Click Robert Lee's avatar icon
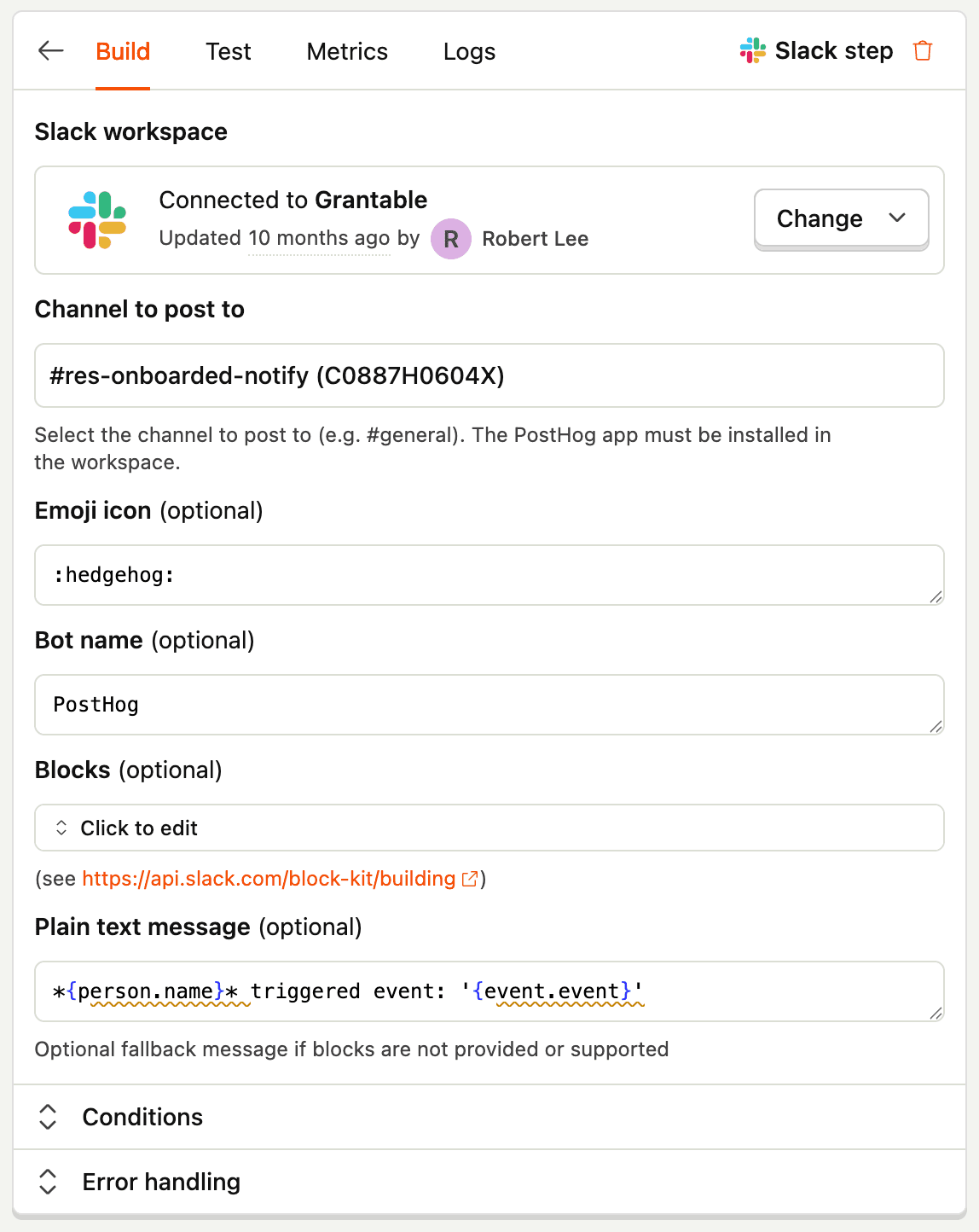The height and width of the screenshot is (1232, 979). [450, 239]
